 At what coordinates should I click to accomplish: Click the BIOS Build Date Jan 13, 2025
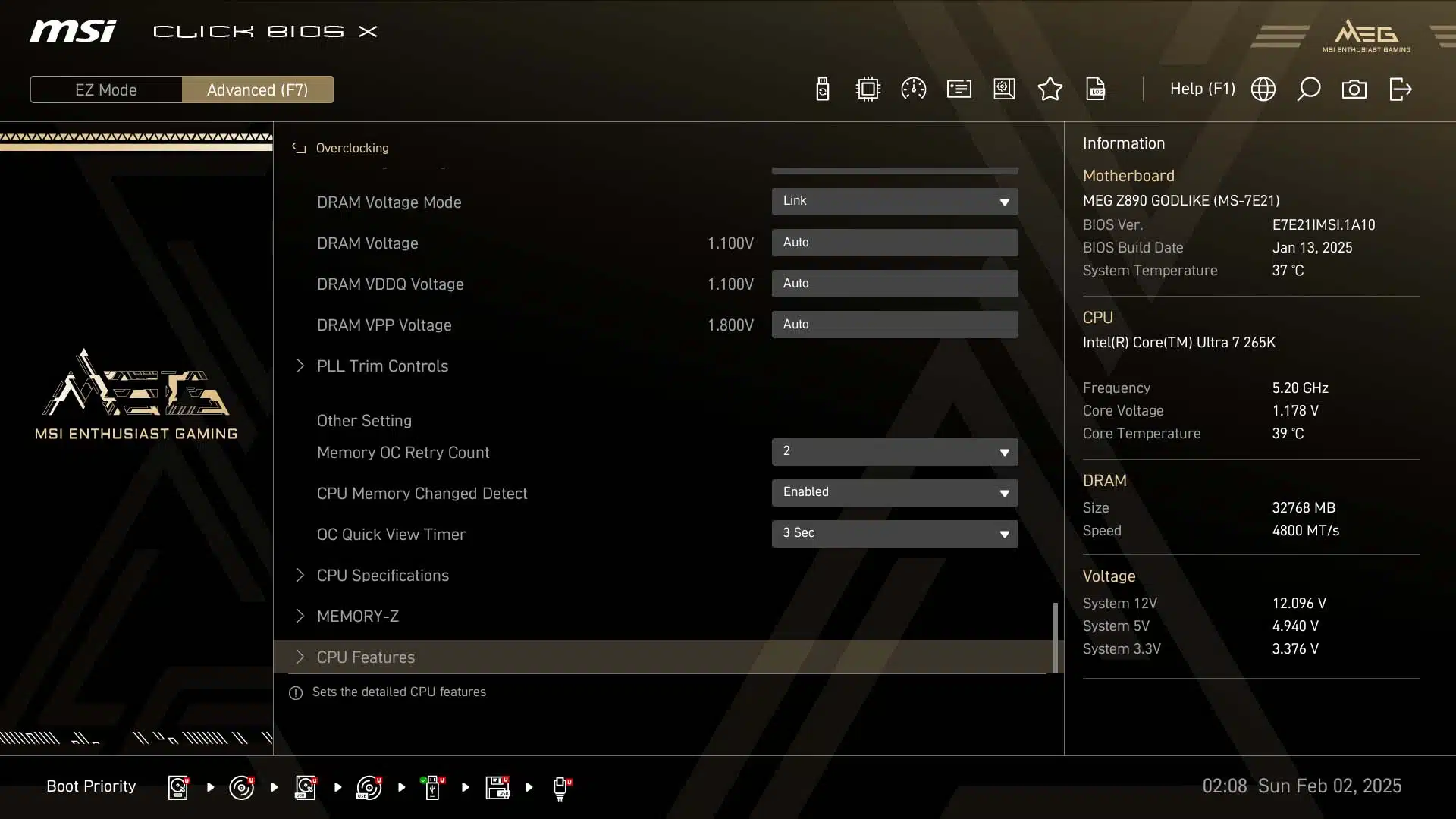point(1312,248)
